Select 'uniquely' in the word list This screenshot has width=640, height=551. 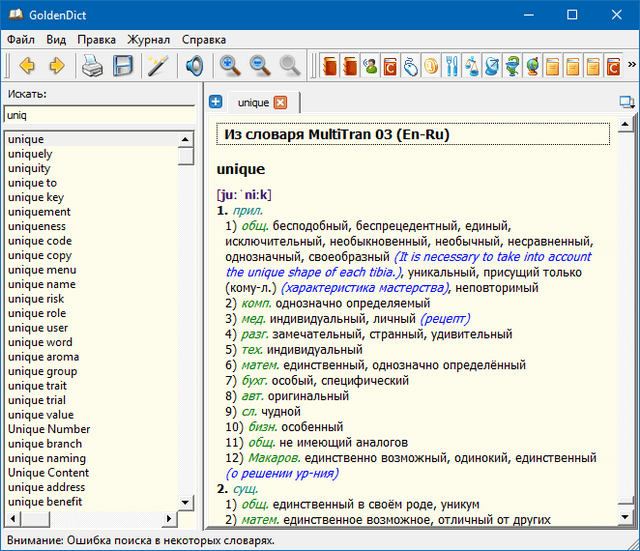click(30, 154)
